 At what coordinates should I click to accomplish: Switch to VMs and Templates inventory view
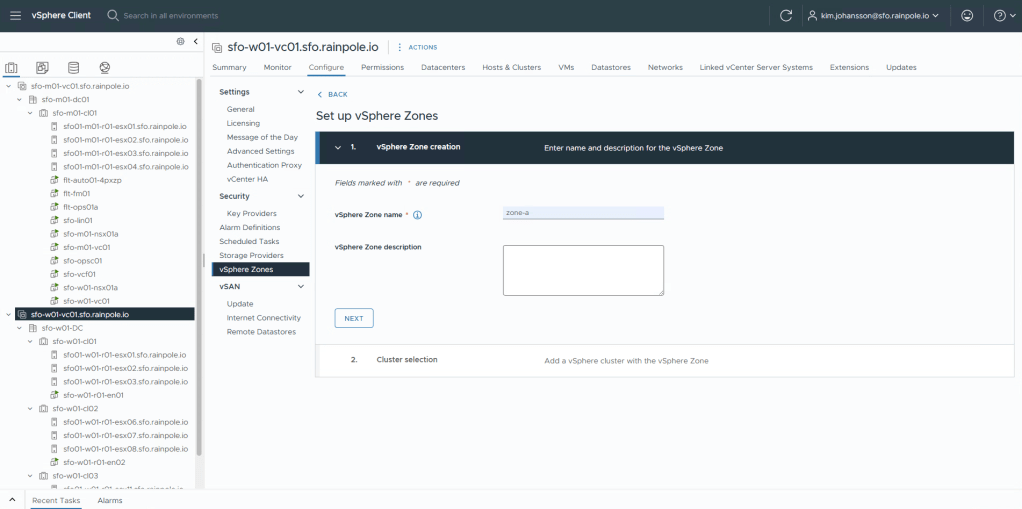coord(42,68)
